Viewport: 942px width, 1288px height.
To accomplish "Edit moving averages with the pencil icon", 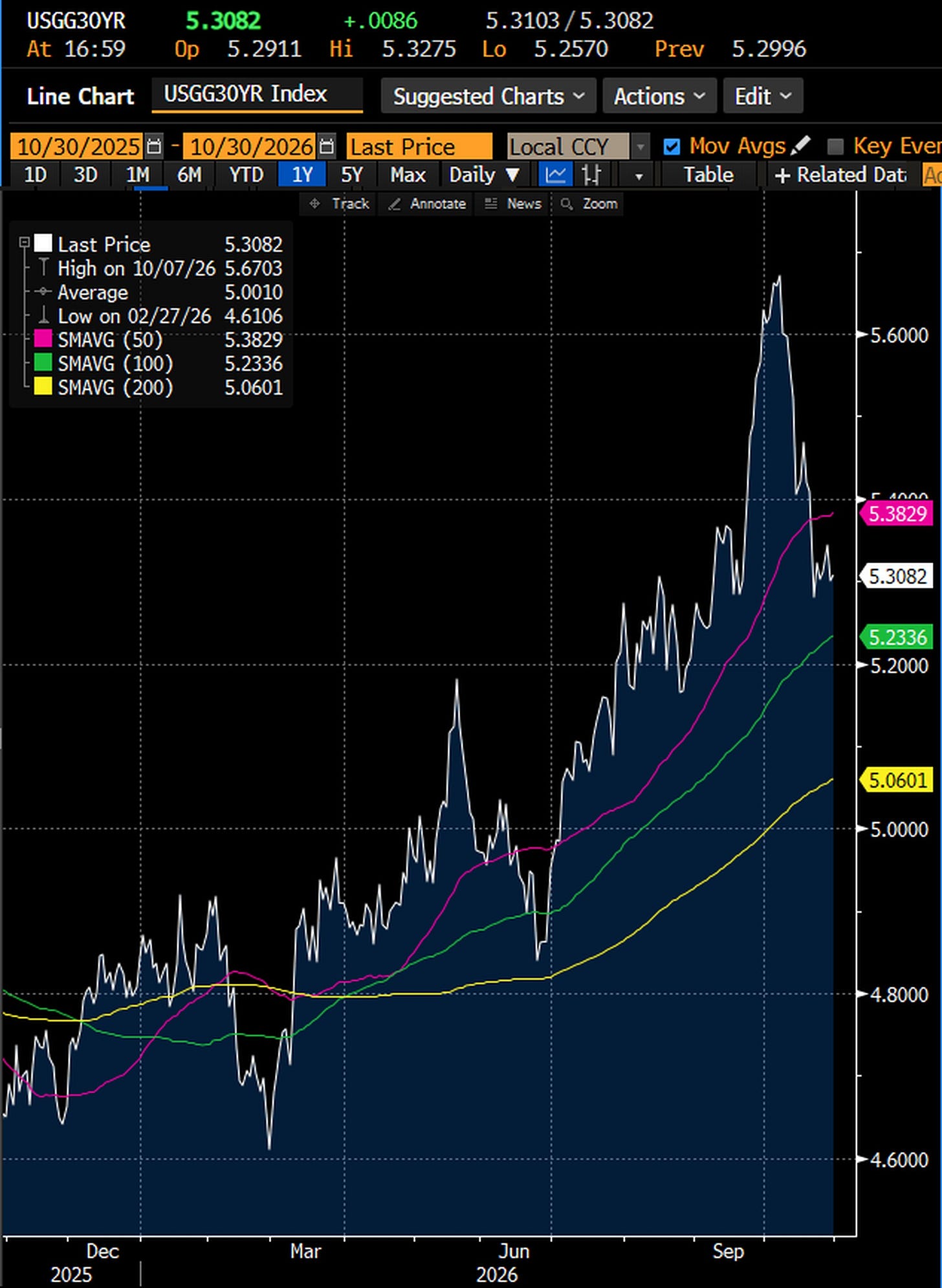I will pyautogui.click(x=800, y=146).
